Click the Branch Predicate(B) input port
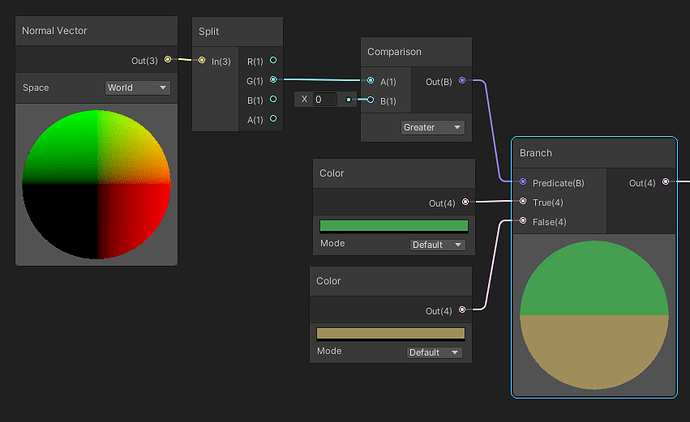The image size is (690, 422). pyautogui.click(x=522, y=183)
